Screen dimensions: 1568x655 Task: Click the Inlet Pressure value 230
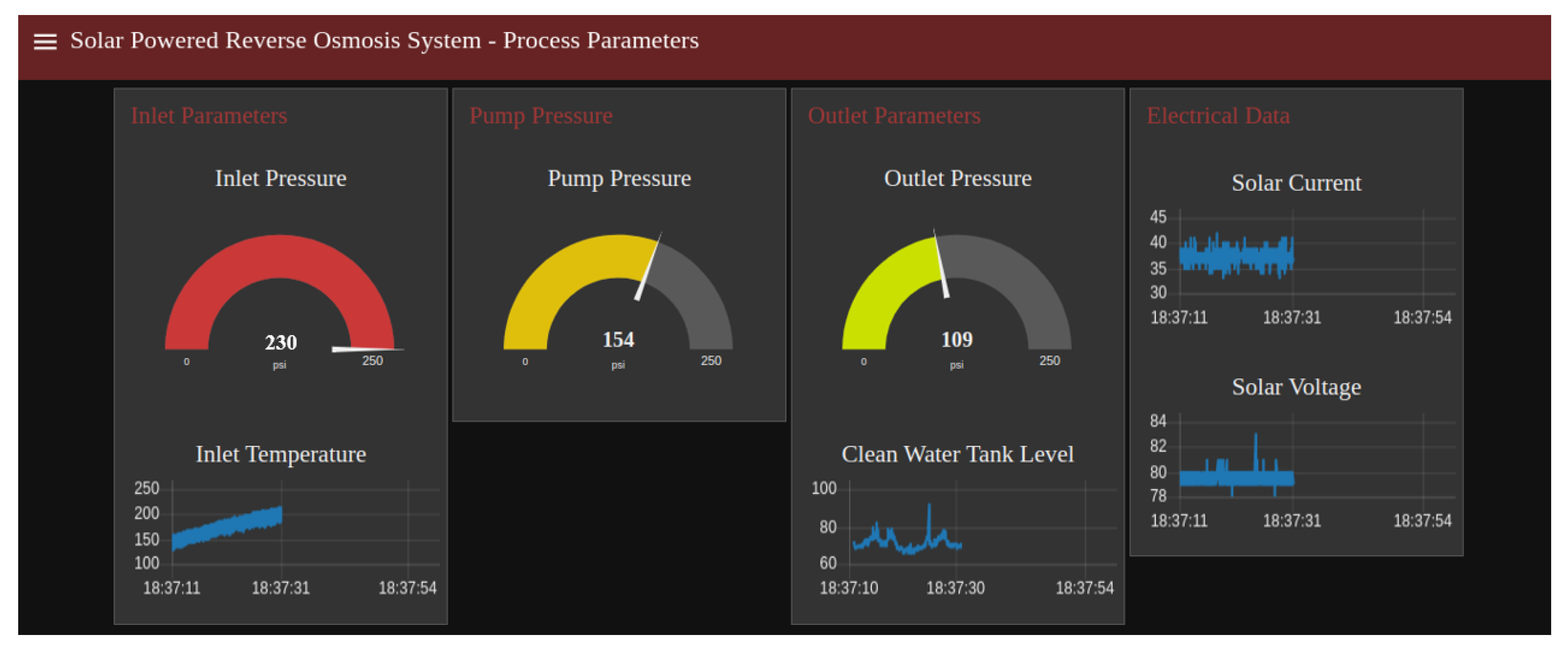point(281,343)
